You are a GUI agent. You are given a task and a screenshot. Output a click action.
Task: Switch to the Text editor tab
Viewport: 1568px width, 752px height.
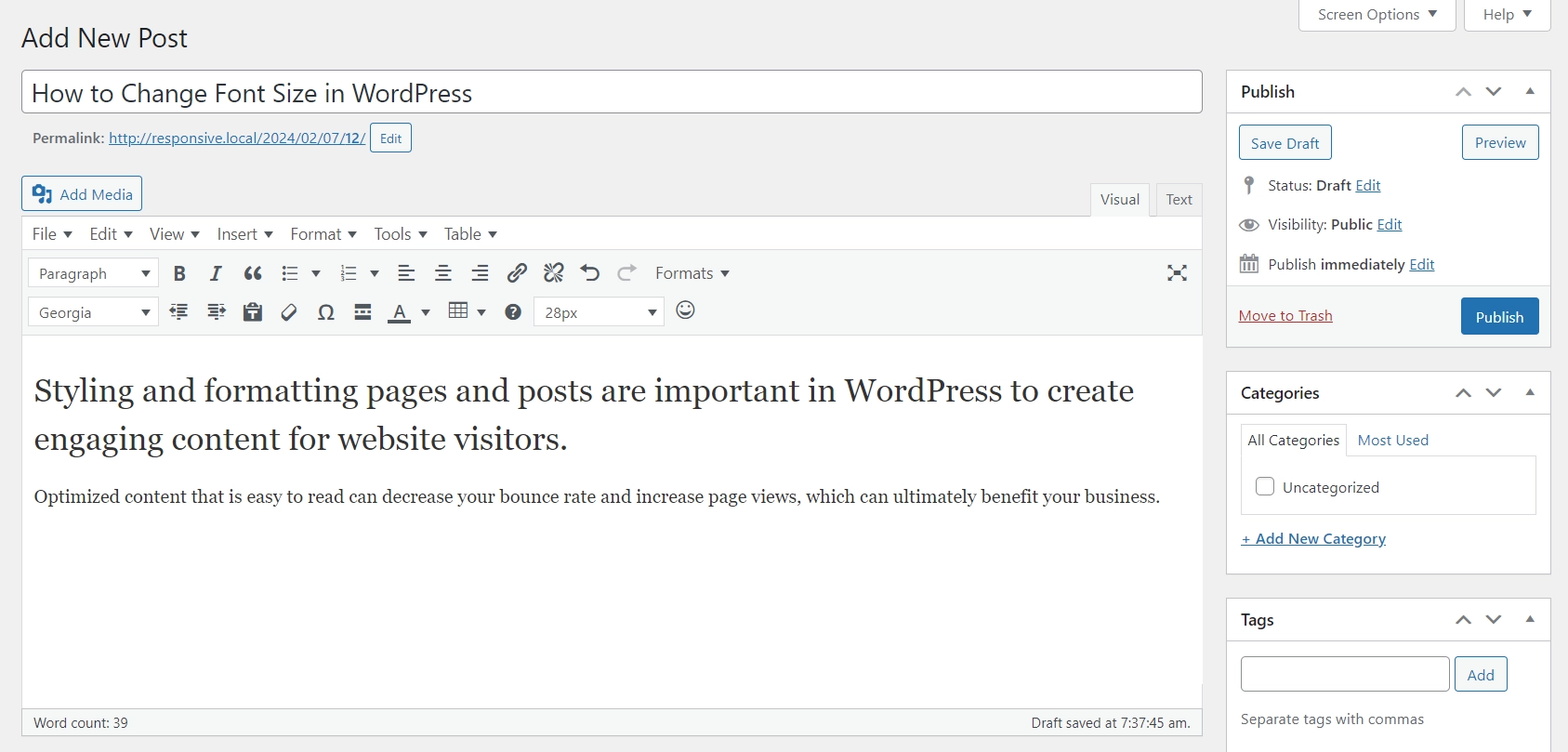pos(1179,200)
